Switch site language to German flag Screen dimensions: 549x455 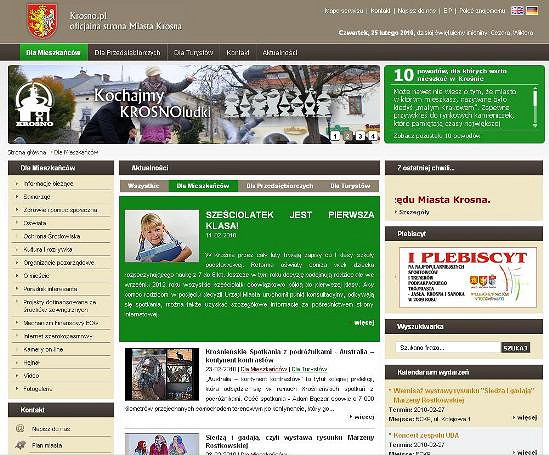532,10
